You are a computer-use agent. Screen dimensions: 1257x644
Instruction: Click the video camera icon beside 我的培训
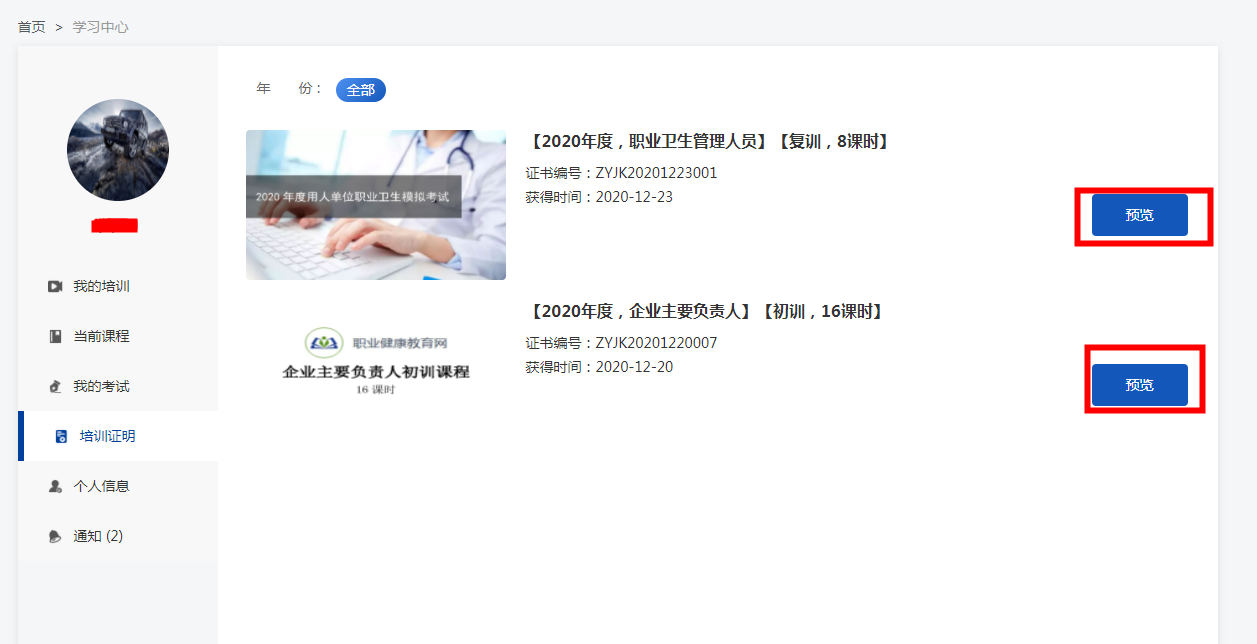coord(55,287)
